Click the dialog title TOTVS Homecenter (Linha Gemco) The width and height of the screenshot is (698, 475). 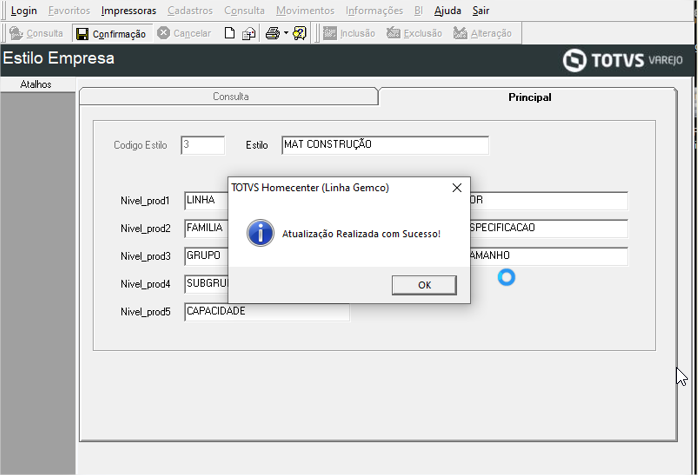(310, 188)
